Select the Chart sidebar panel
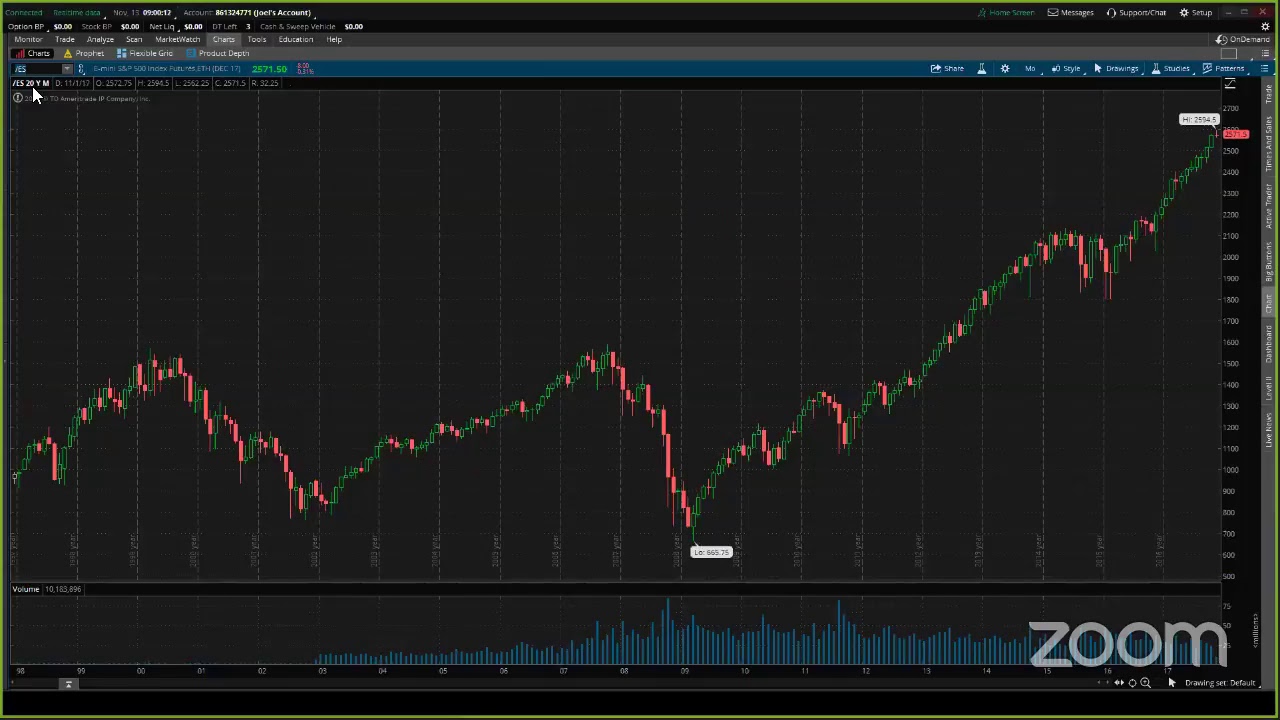 pos(1269,304)
